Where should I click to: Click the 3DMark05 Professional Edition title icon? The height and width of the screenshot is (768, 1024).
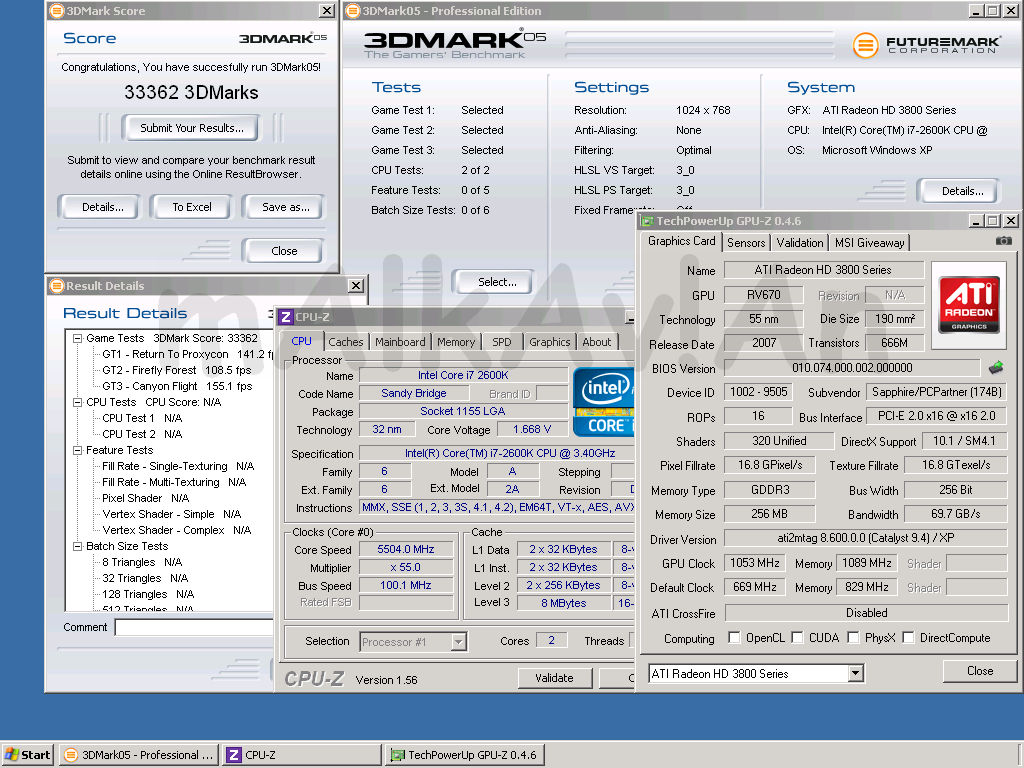353,11
